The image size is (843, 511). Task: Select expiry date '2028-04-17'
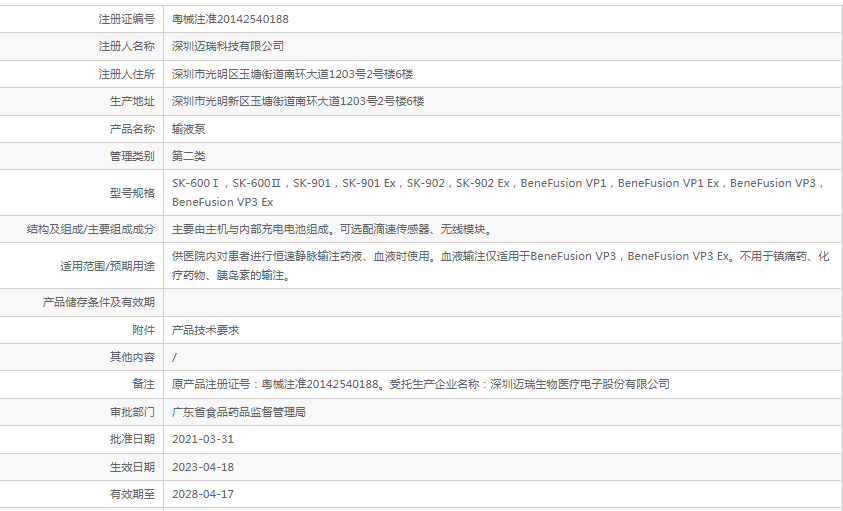(x=203, y=494)
